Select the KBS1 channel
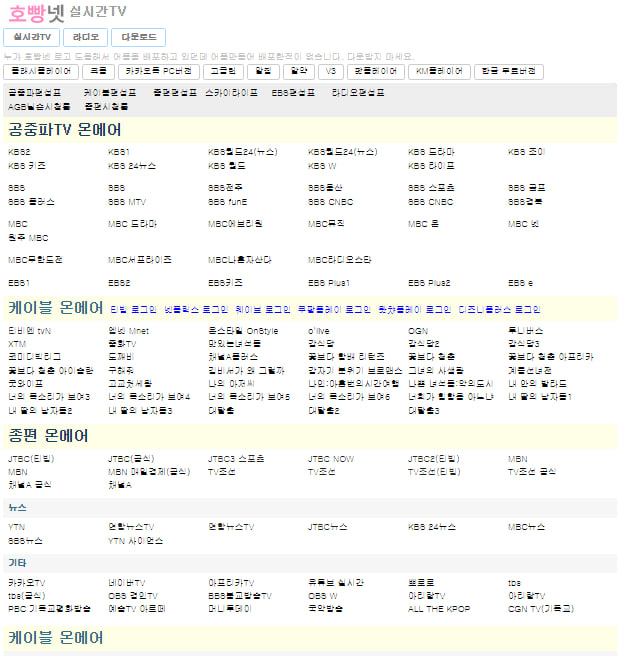The height and width of the screenshot is (656, 620). click(x=119, y=152)
